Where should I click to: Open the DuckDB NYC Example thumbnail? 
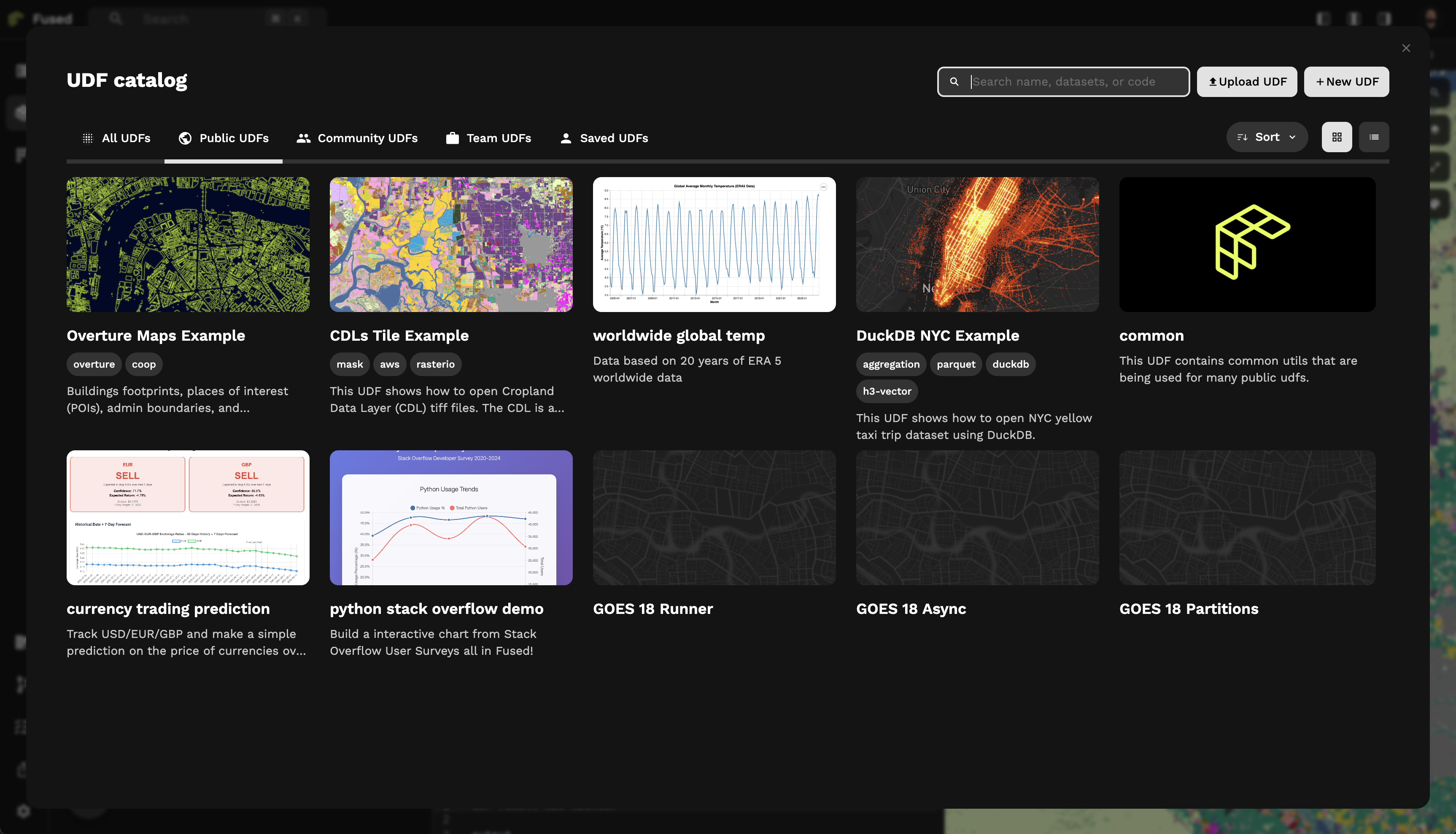point(977,245)
